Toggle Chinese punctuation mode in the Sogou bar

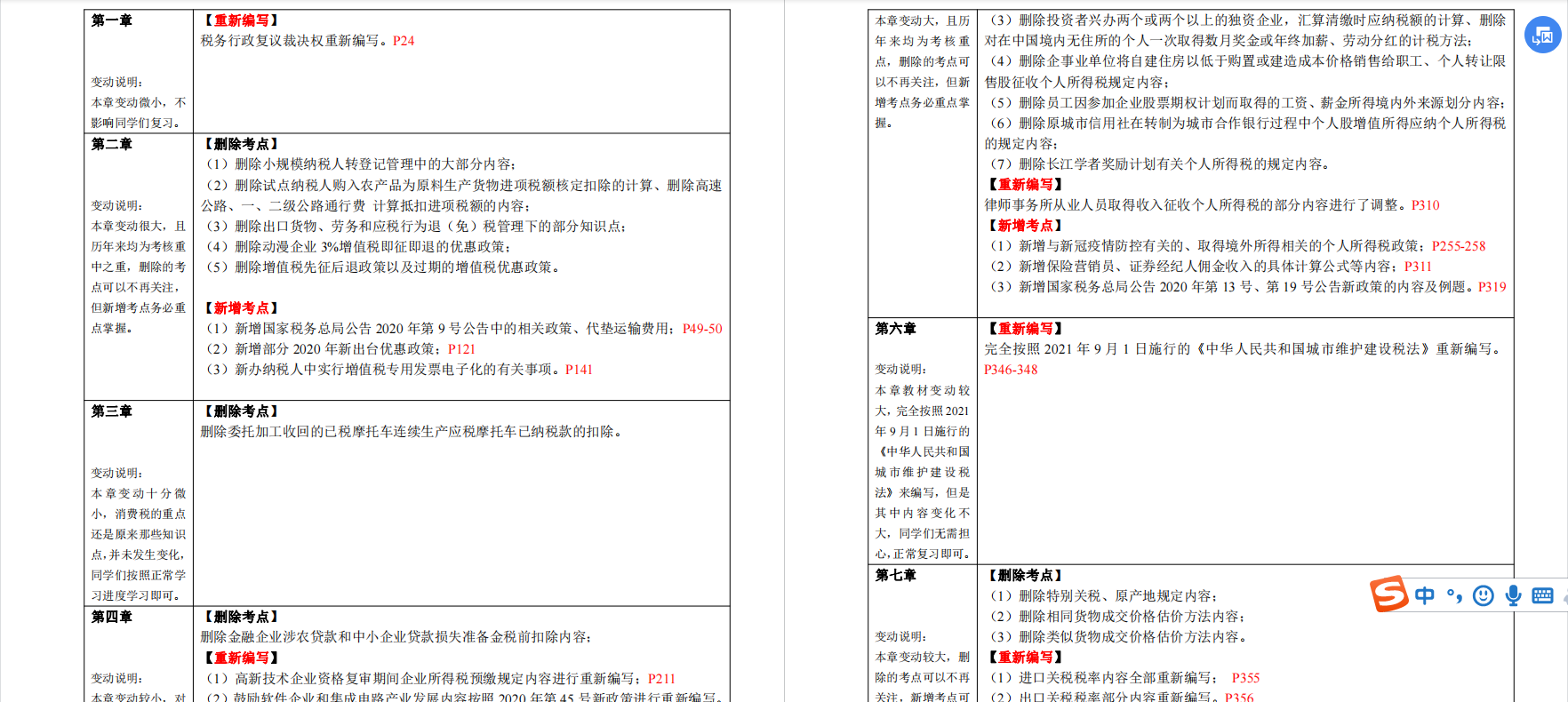tap(1454, 595)
